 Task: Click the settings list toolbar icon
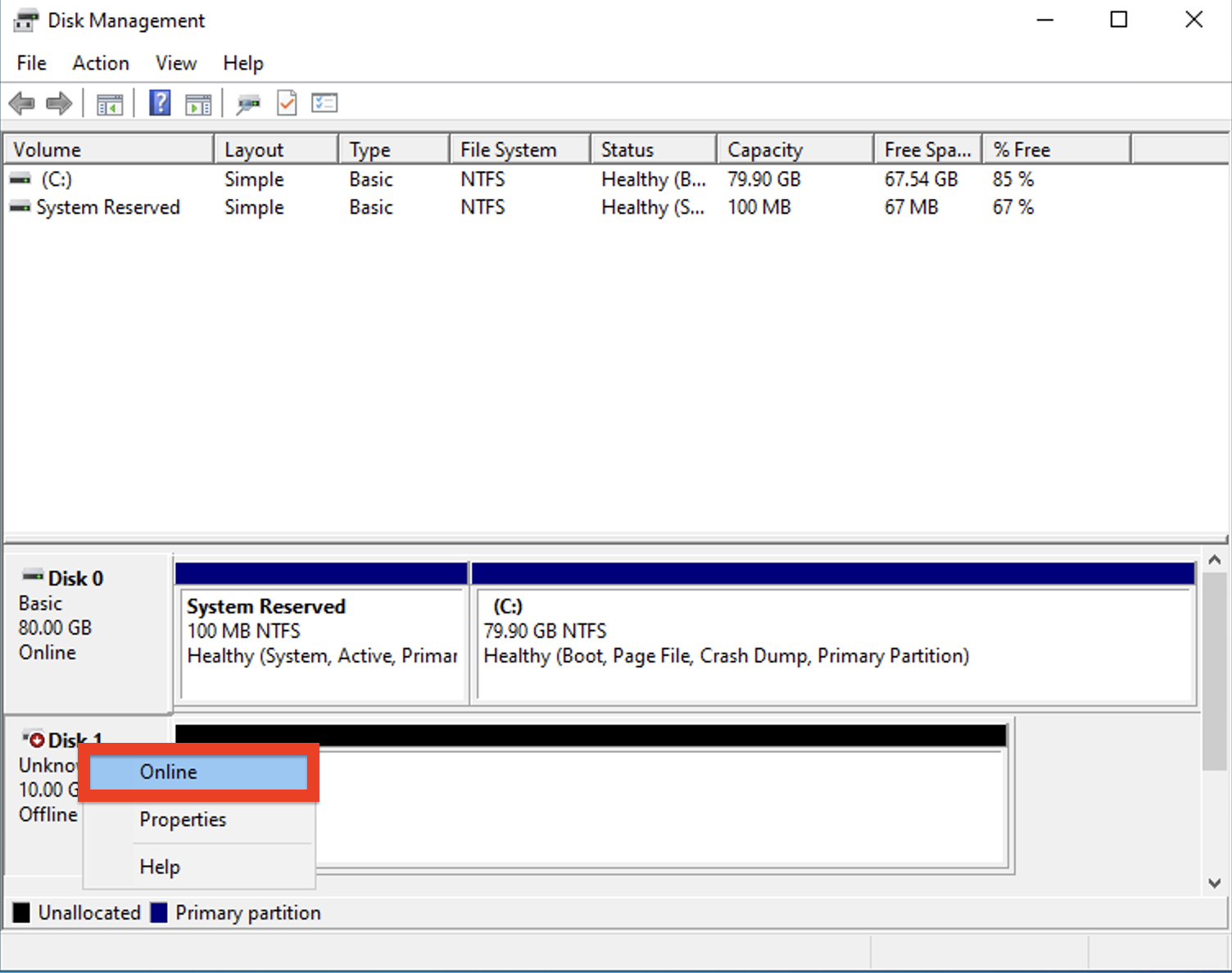pyautogui.click(x=324, y=103)
